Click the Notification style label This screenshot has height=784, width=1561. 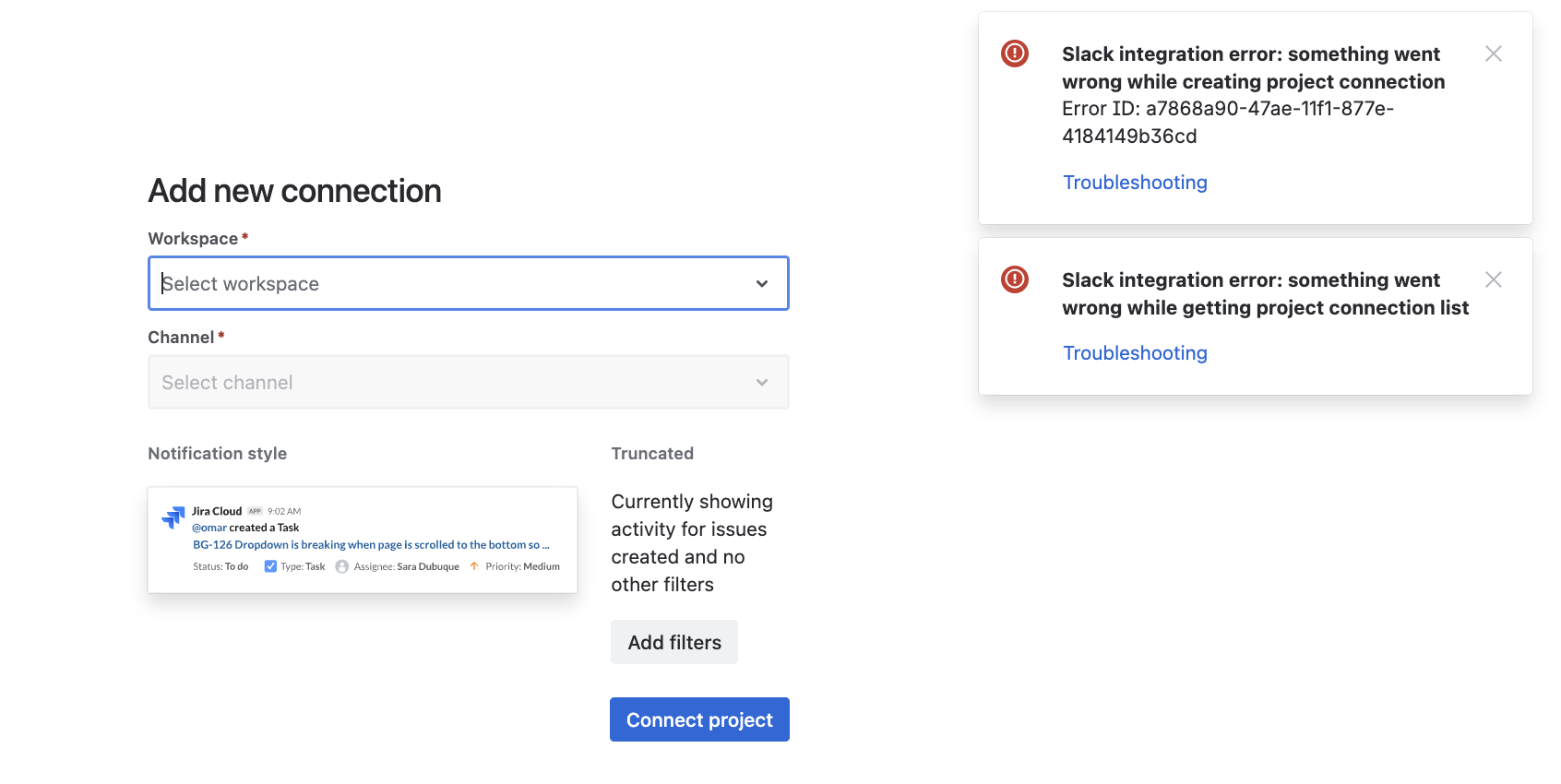[x=218, y=454]
